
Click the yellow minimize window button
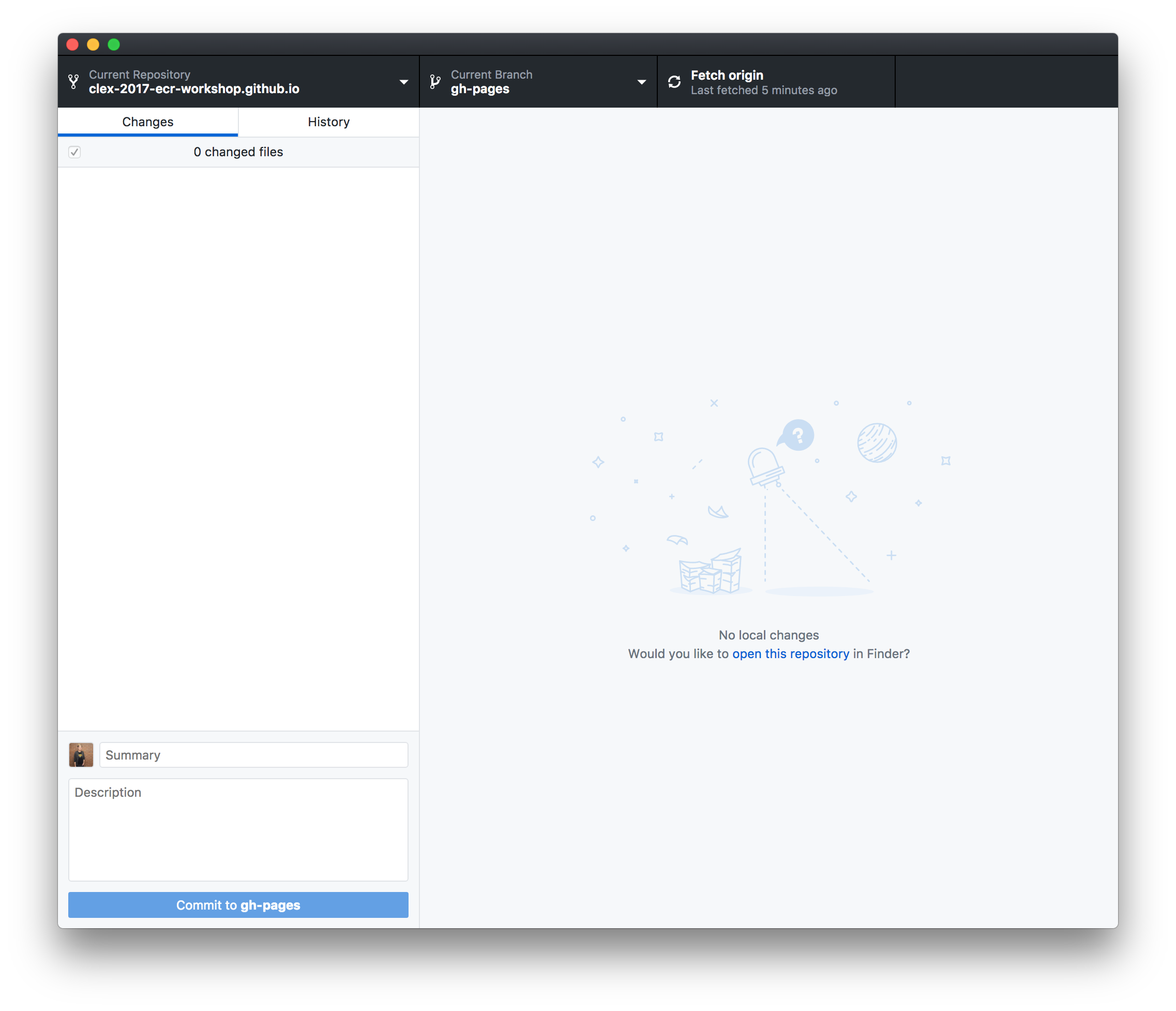[x=93, y=44]
